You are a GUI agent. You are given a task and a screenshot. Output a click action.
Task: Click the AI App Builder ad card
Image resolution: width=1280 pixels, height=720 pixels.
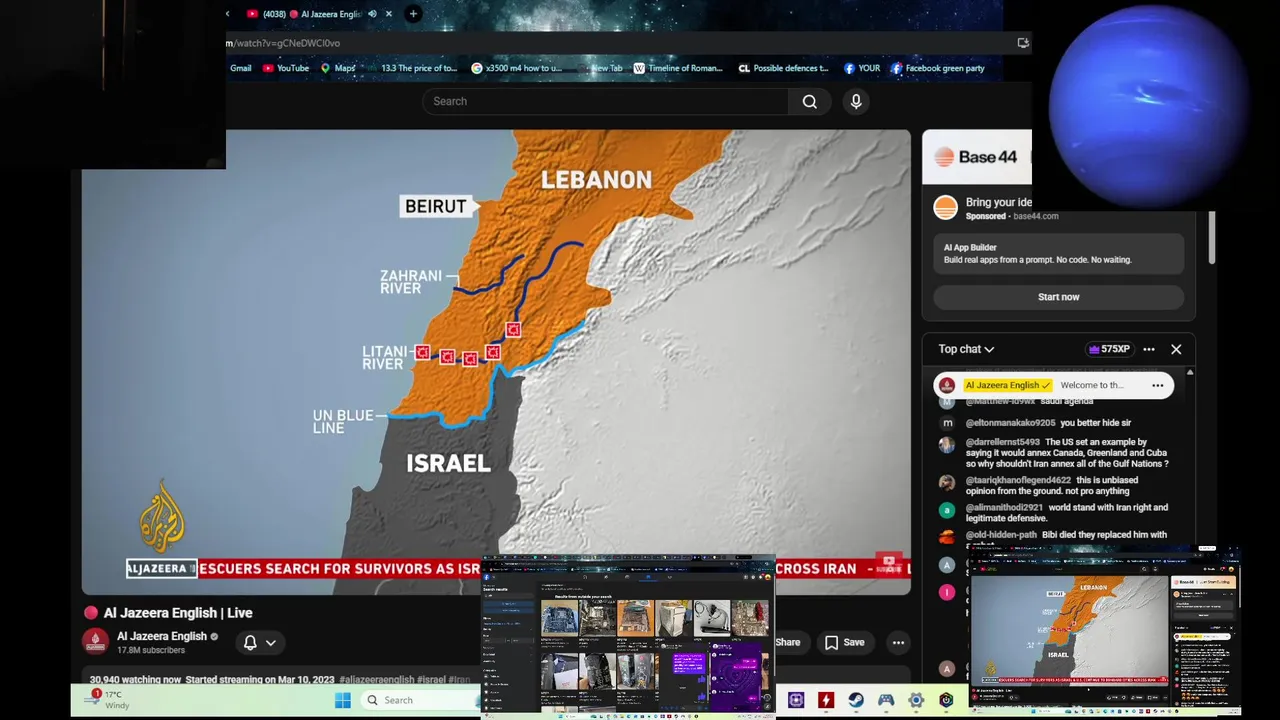point(1058,253)
